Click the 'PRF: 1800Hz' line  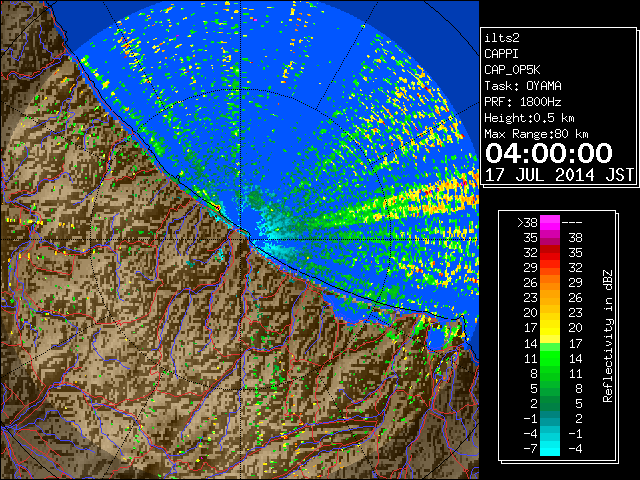pyautogui.click(x=523, y=102)
